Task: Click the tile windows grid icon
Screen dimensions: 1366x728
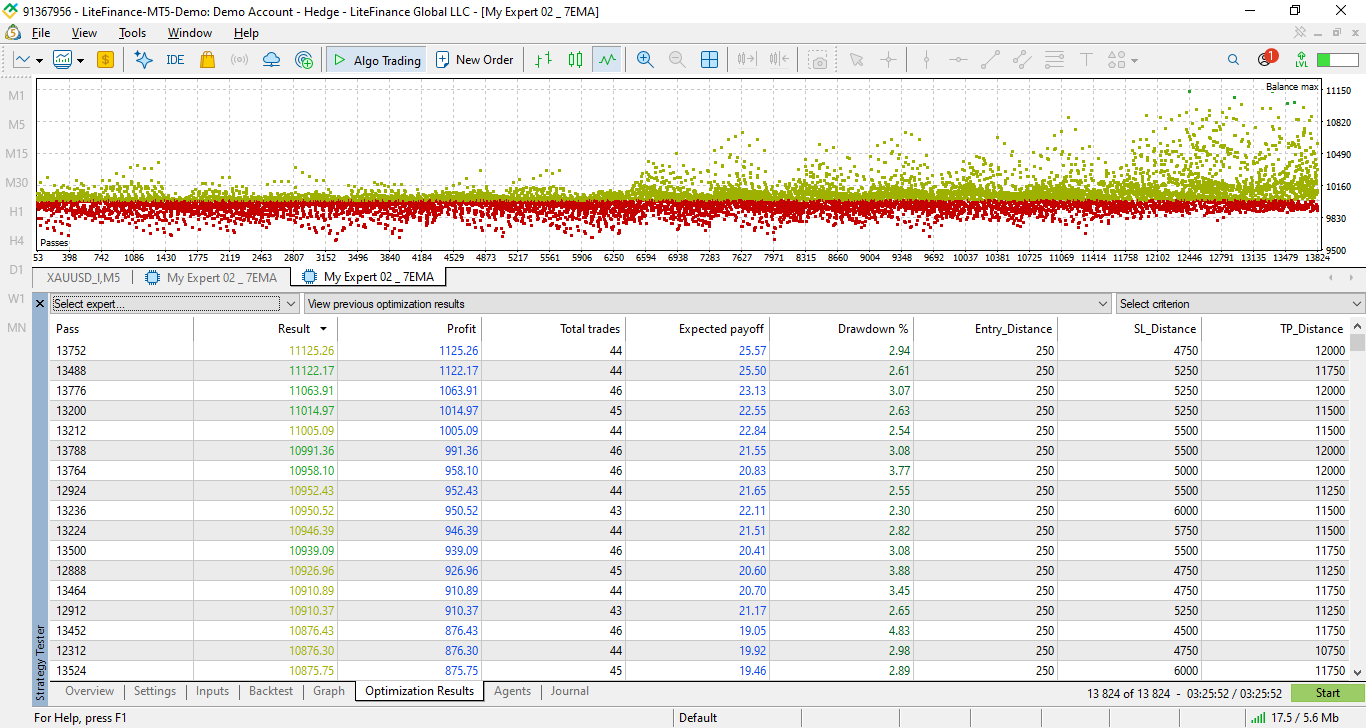Action: (709, 60)
